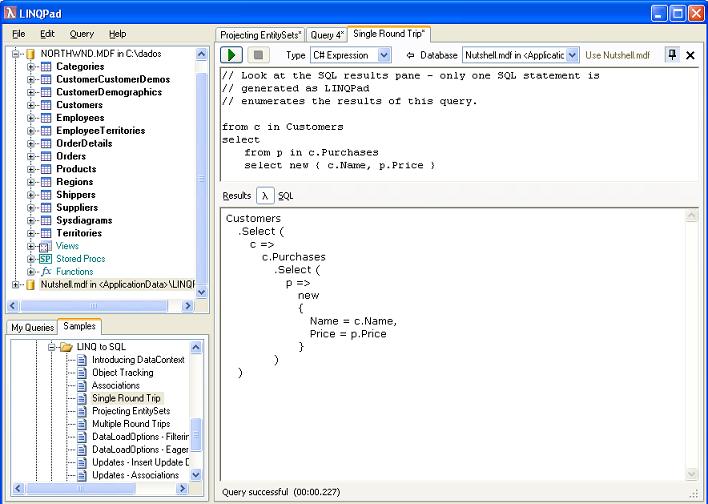
Task: Click the arrow icon left of Database label
Action: (x=410, y=55)
